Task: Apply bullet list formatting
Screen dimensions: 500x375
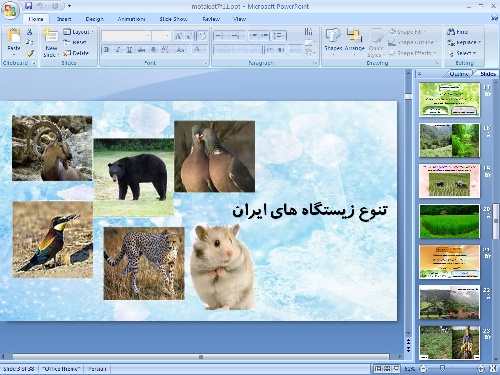Action: 221,36
